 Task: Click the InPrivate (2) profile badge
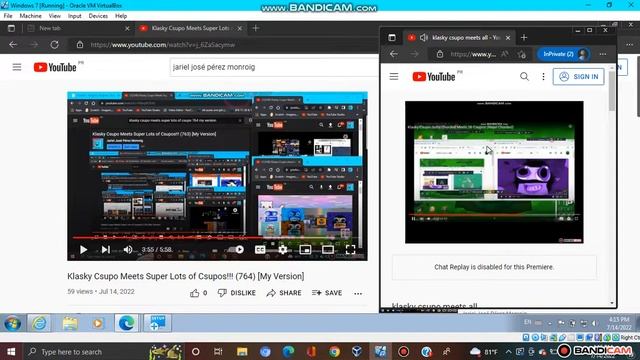click(563, 54)
